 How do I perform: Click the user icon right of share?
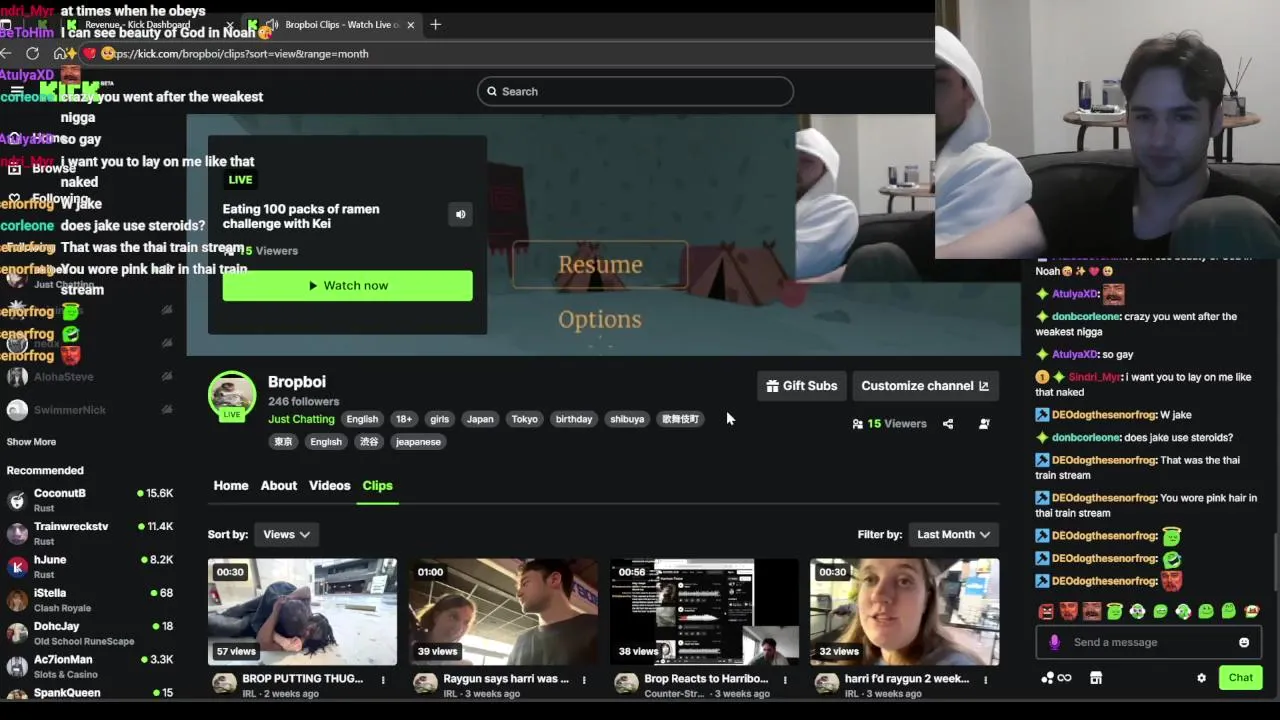point(984,424)
